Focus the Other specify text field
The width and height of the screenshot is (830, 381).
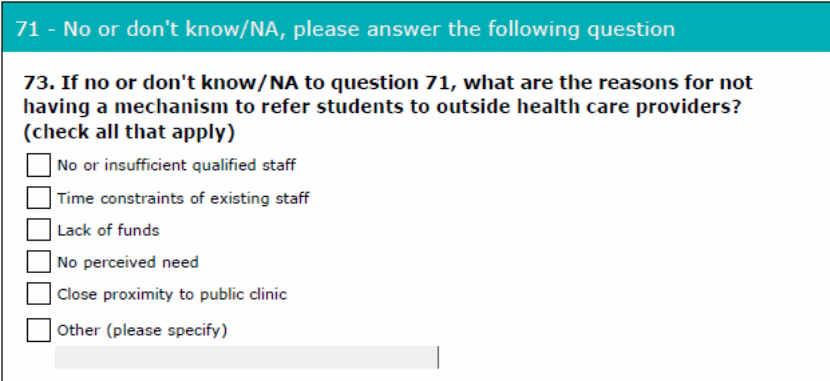click(247, 357)
